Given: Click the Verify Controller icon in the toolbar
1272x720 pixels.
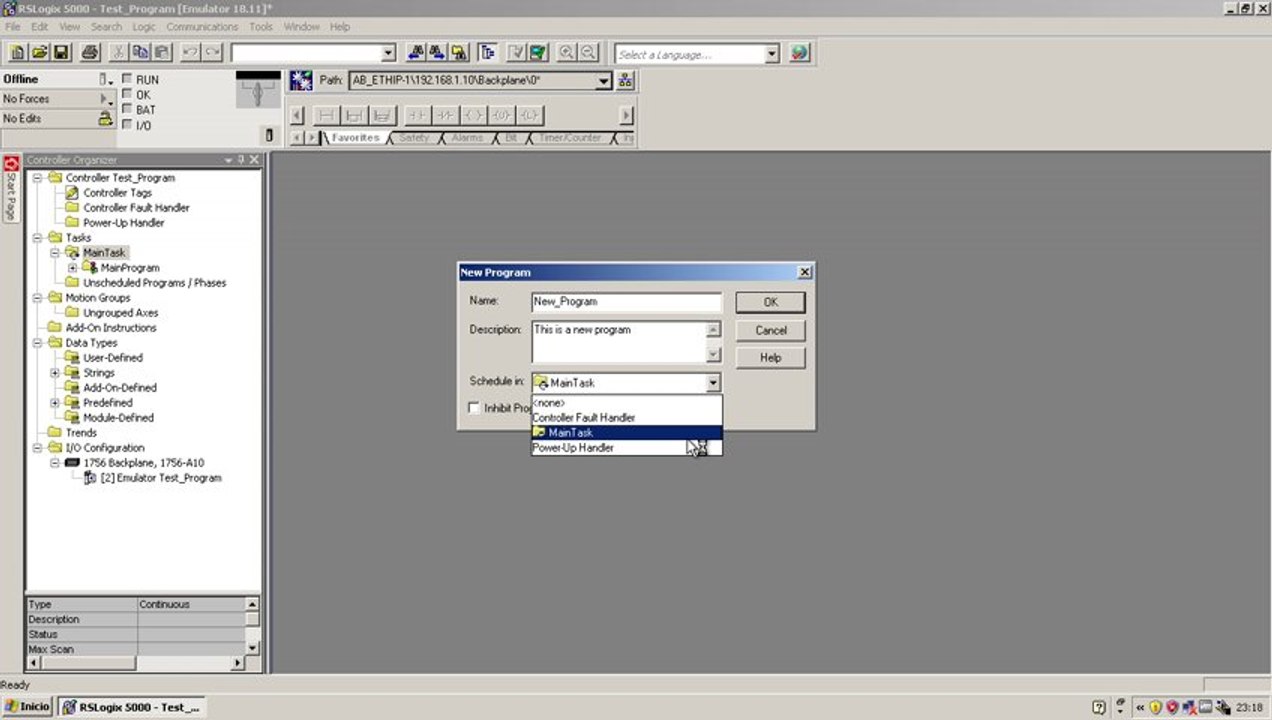Looking at the screenshot, I should [538, 53].
